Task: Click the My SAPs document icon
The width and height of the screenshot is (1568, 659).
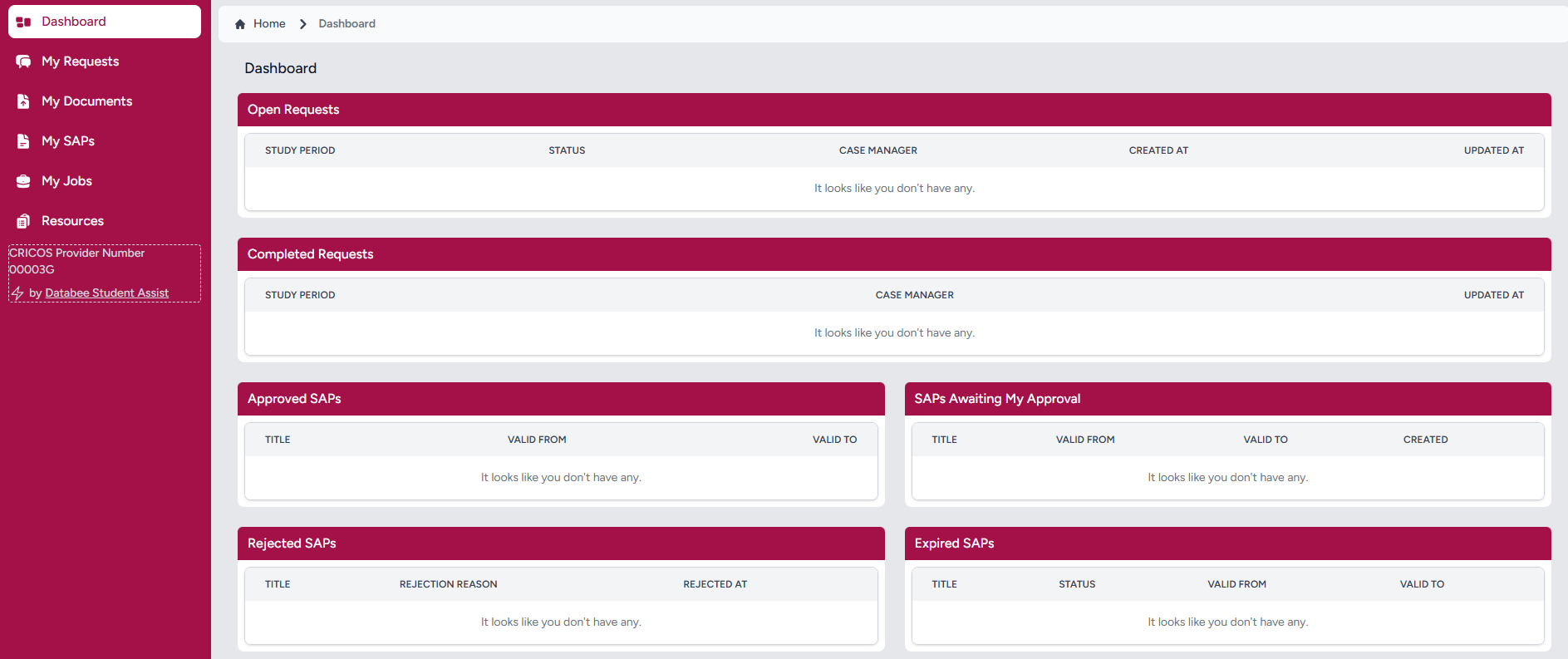Action: coord(23,141)
